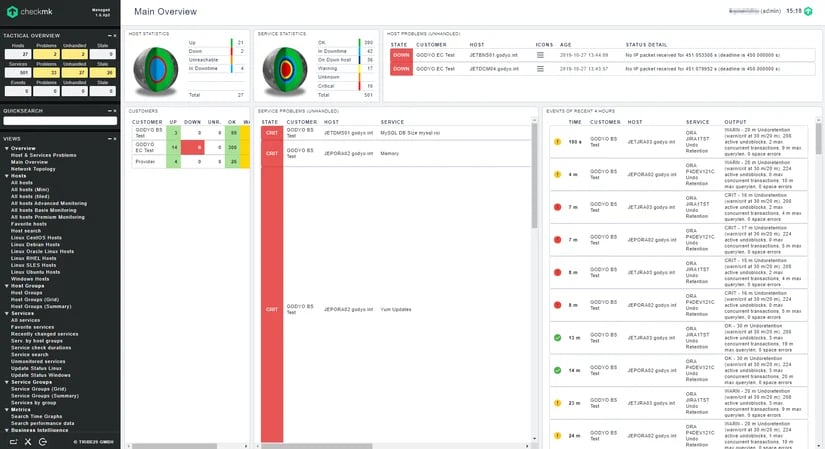Click the CRIT state cell for the Memory service
This screenshot has width=825, height=449.
271,154
